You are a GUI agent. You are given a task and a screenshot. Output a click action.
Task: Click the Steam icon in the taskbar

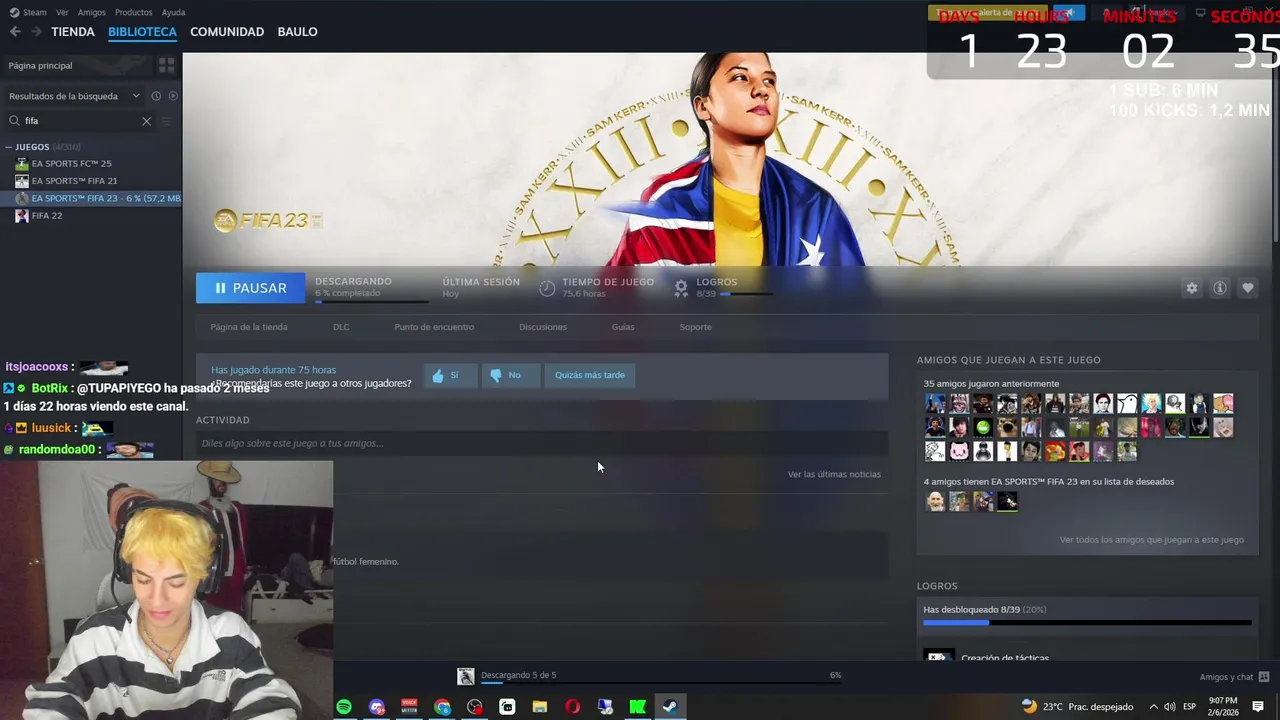670,707
